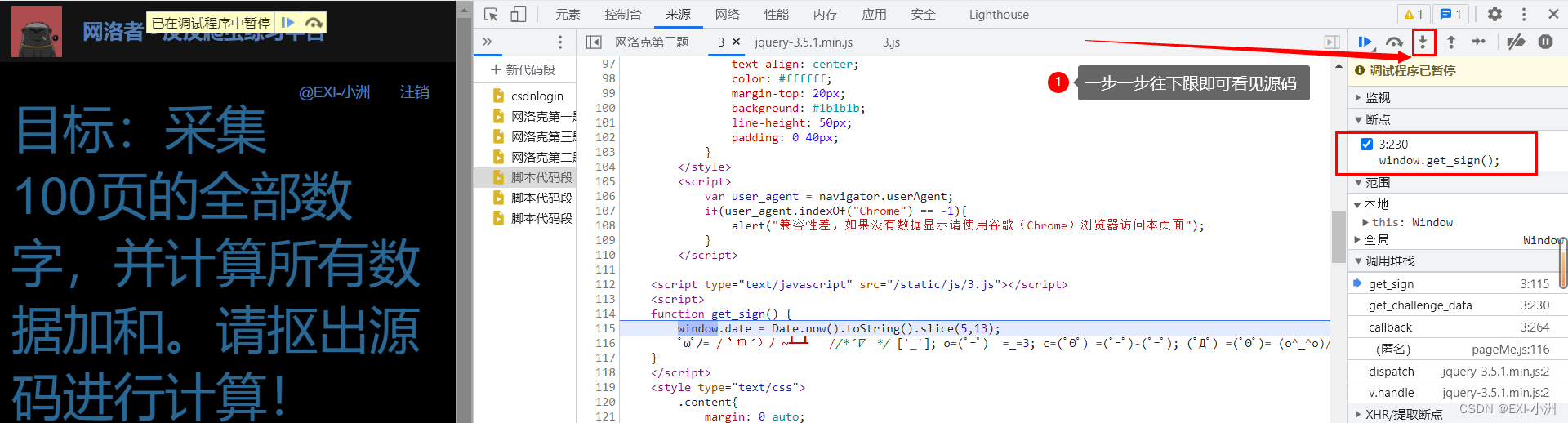1568x423 pixels.
Task: Expand the XHR/提取断点 section
Action: click(1404, 414)
